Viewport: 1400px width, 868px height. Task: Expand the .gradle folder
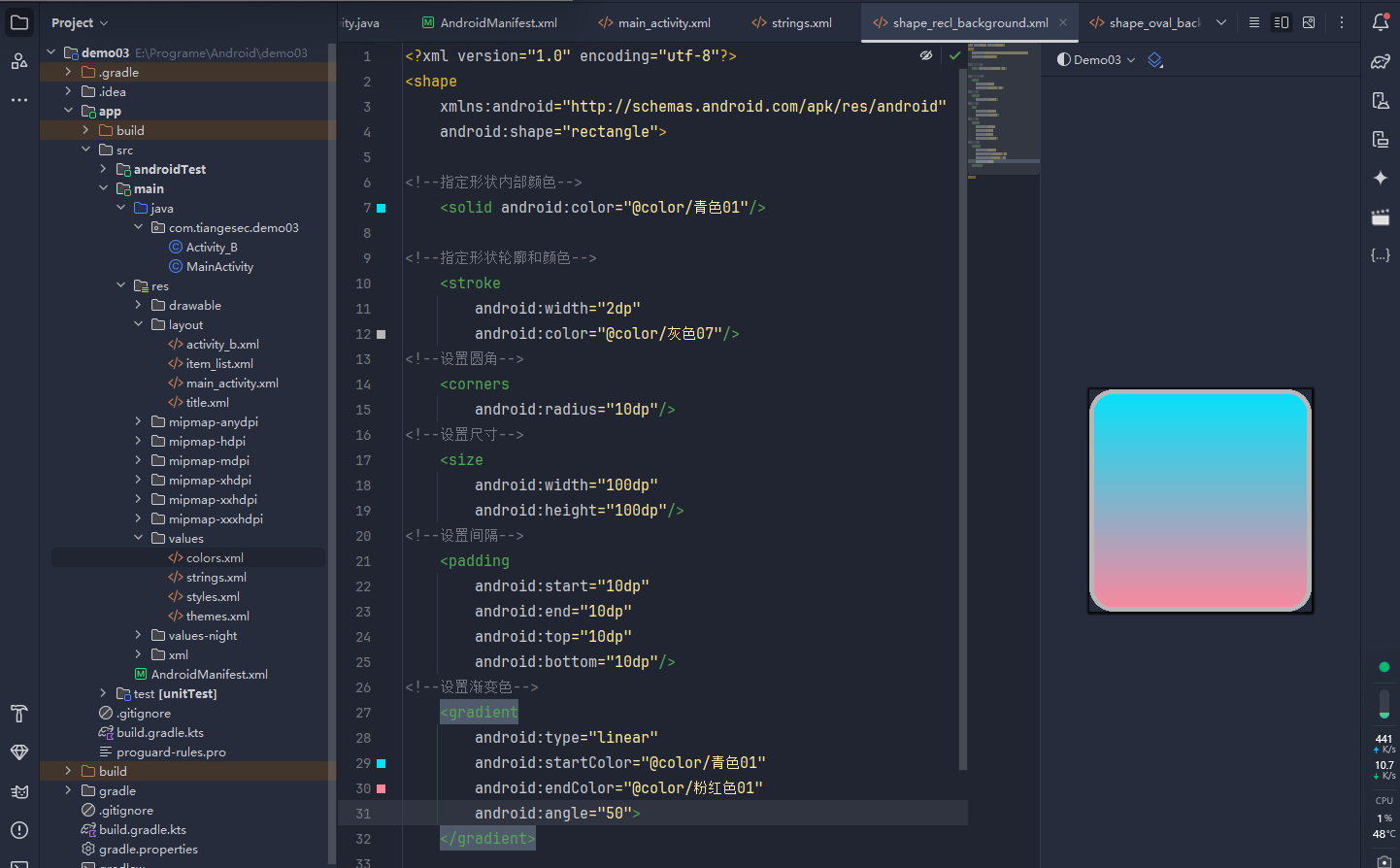[x=68, y=72]
